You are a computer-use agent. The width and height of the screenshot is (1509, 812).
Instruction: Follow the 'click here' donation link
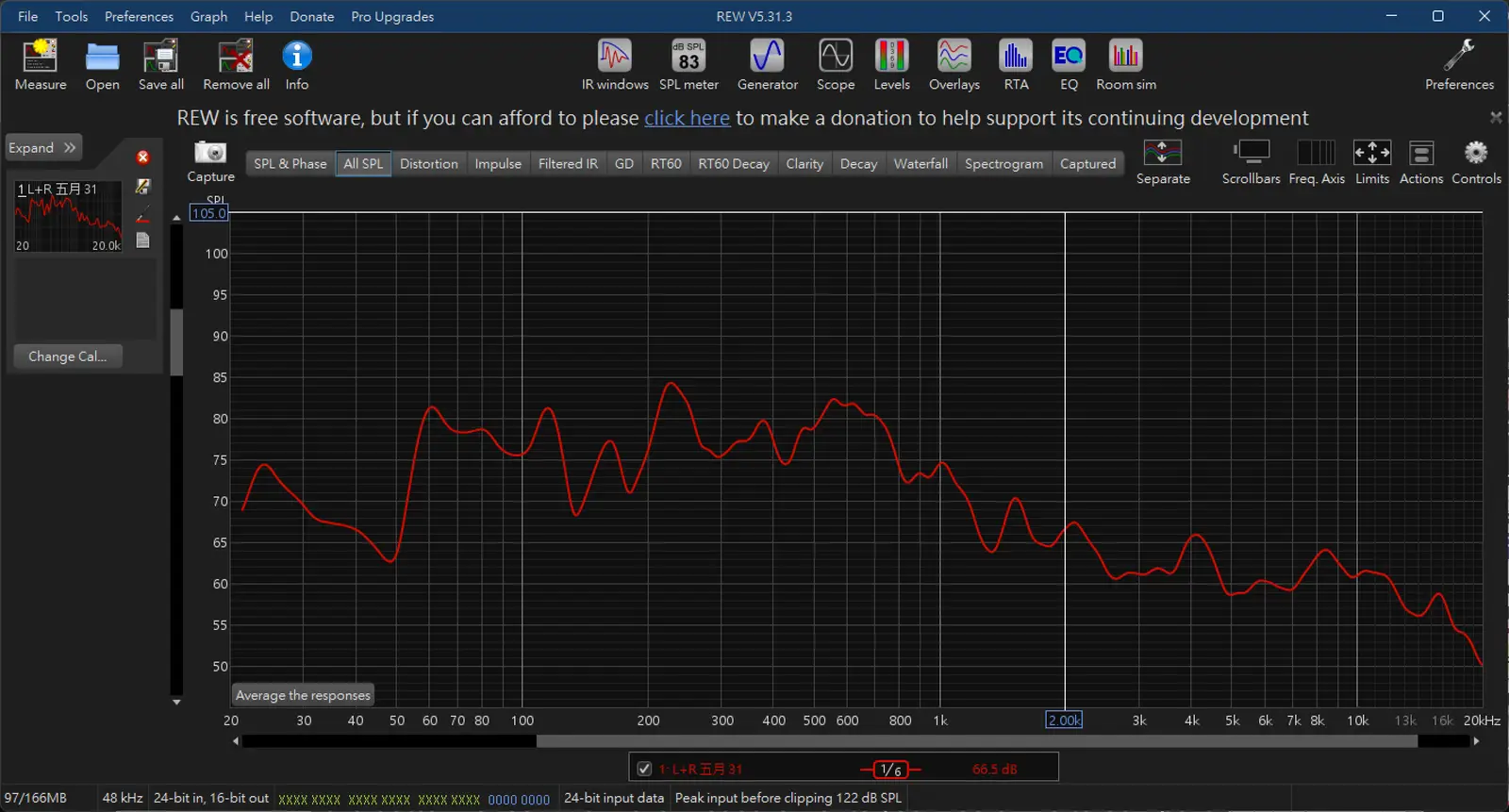(687, 118)
